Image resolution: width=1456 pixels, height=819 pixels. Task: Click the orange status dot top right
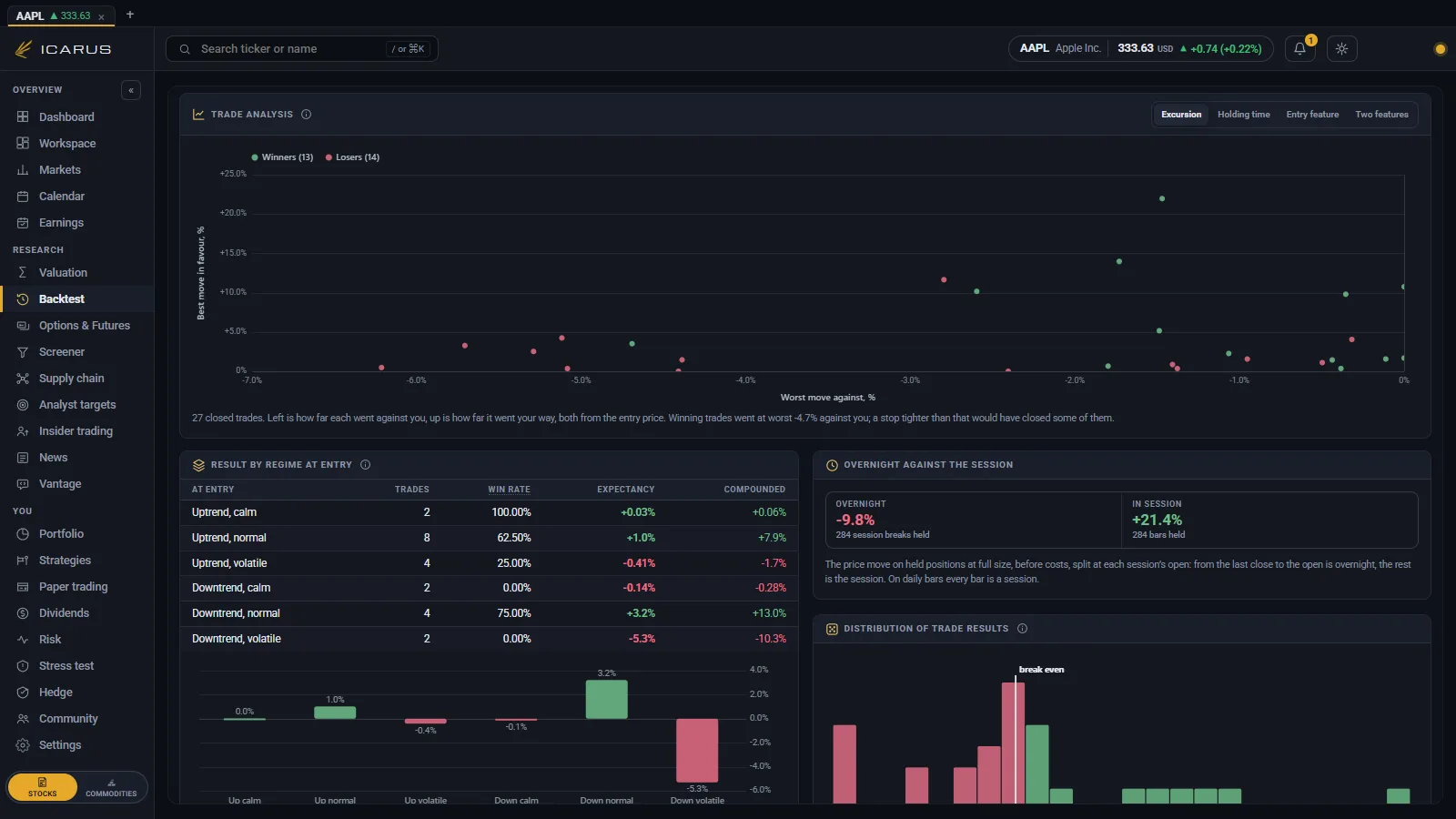[x=1440, y=49]
